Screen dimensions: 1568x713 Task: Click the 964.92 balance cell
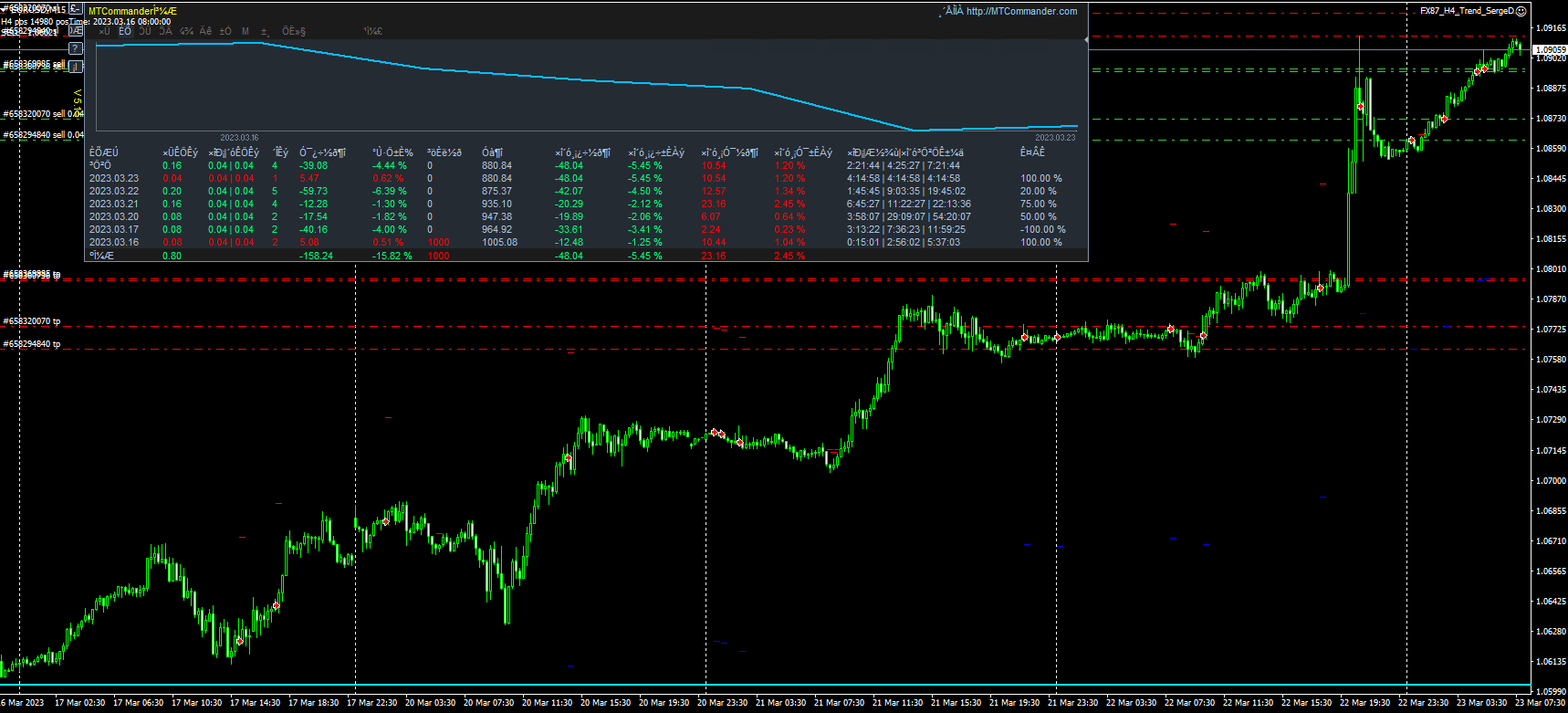click(x=497, y=229)
